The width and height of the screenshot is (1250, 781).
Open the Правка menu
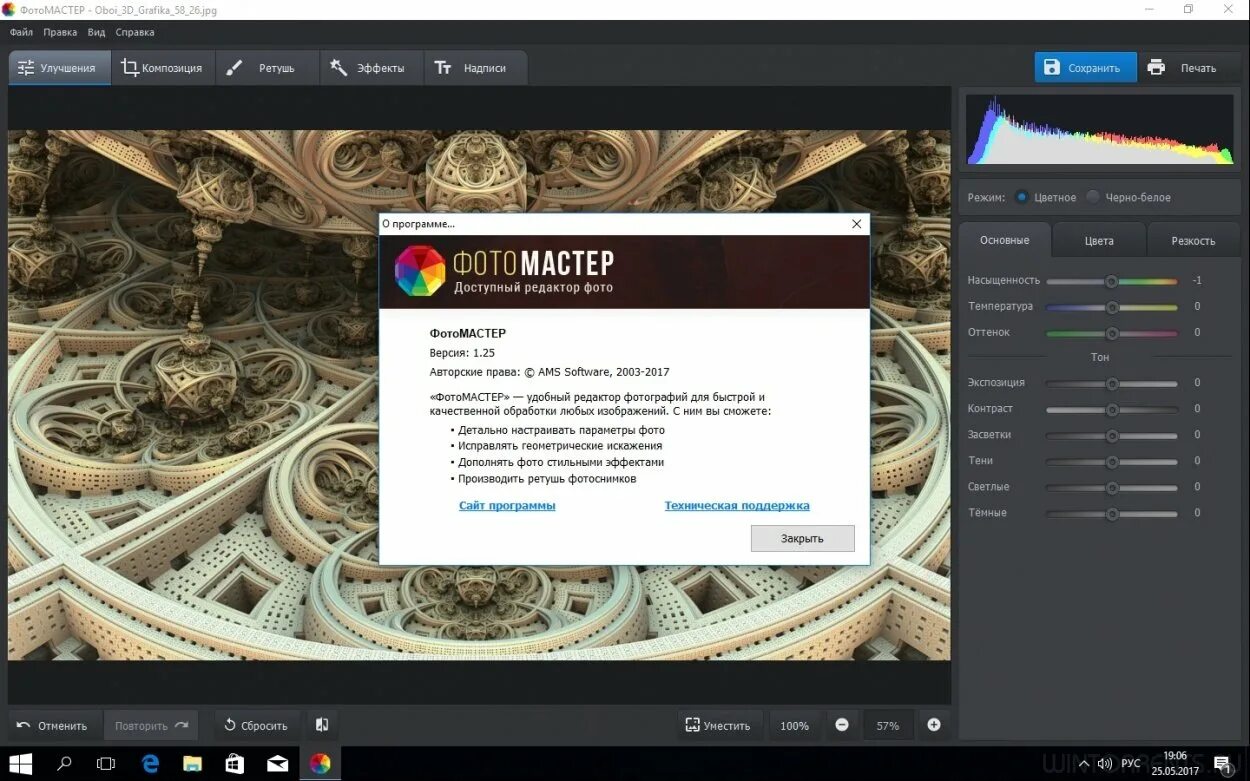(x=61, y=32)
